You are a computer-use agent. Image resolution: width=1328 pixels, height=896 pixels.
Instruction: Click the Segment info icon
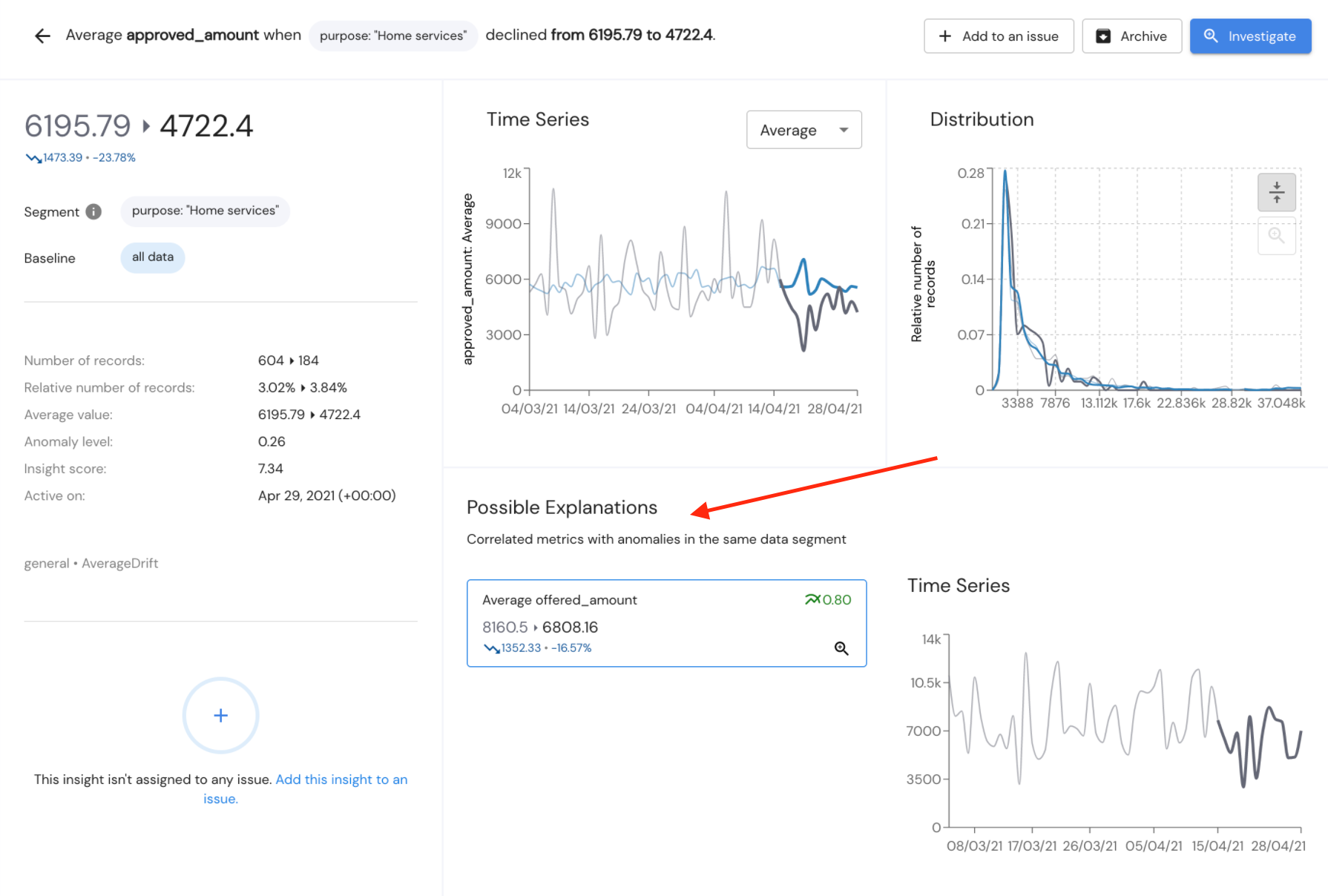coord(93,212)
